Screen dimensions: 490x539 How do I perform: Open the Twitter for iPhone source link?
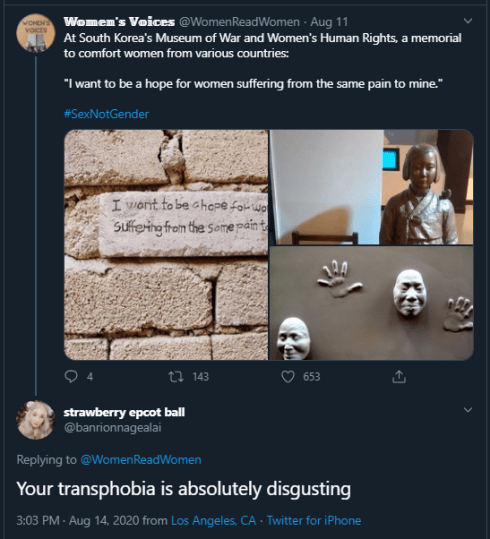314,520
